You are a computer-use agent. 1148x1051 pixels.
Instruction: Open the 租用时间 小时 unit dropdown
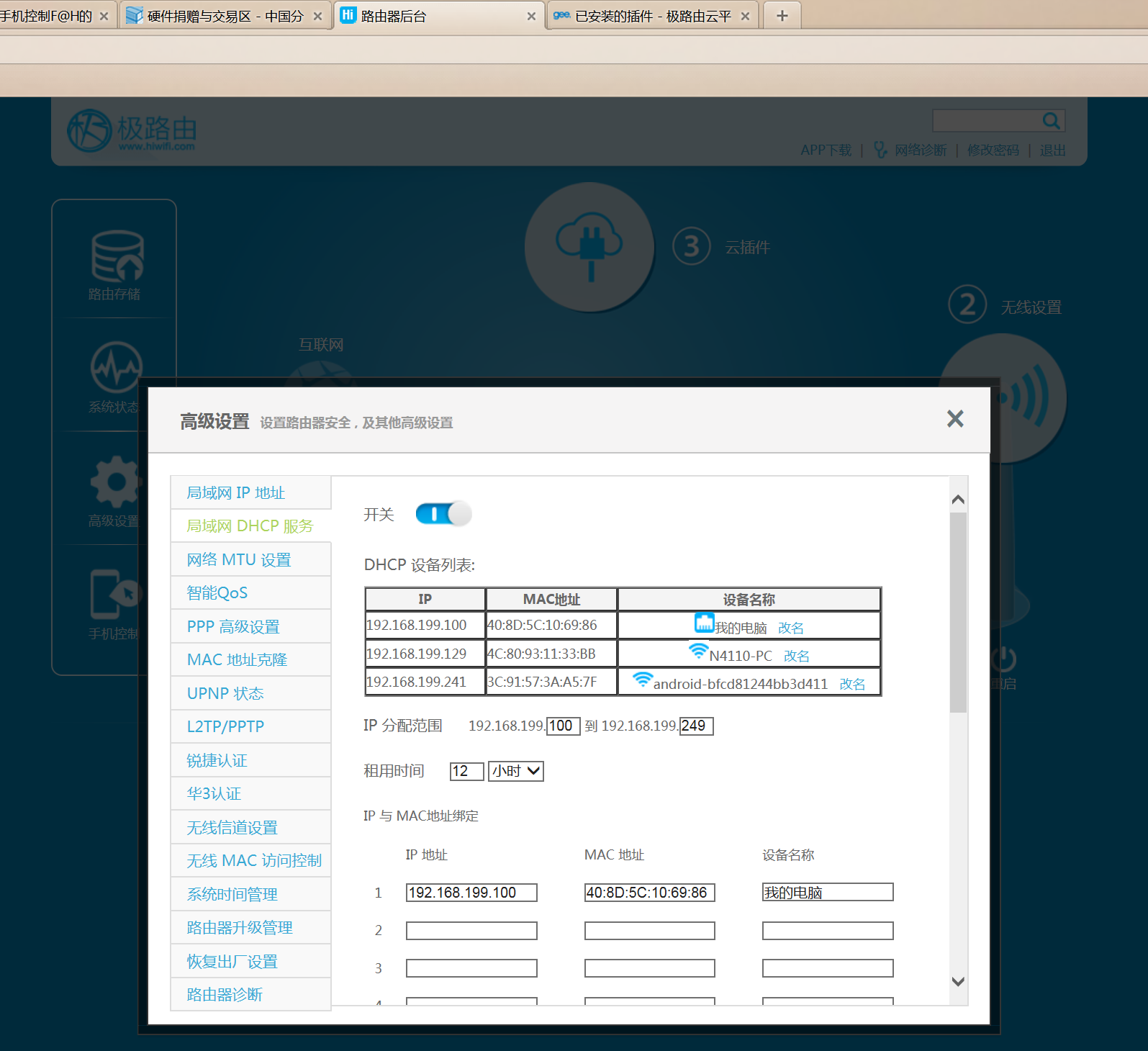coord(515,771)
